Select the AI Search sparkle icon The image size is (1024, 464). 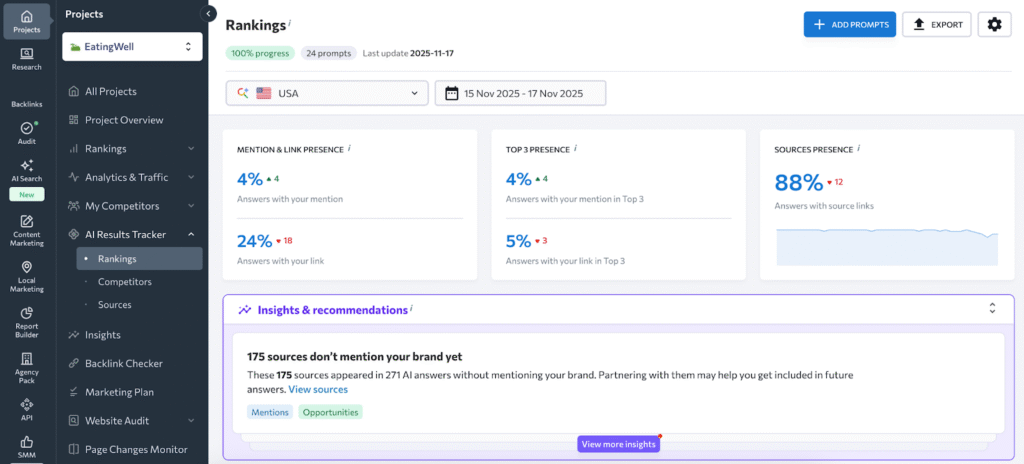(27, 166)
